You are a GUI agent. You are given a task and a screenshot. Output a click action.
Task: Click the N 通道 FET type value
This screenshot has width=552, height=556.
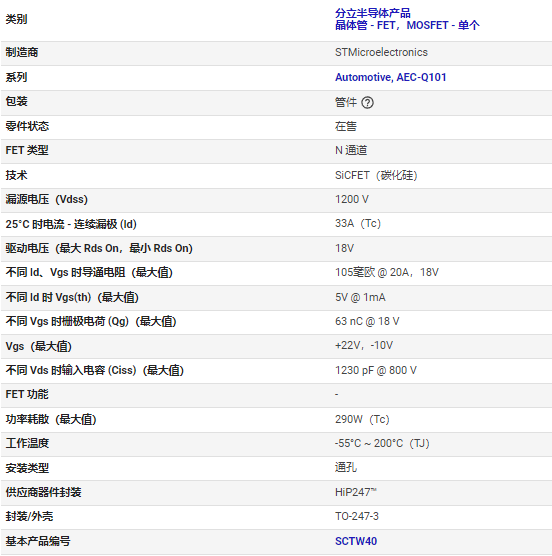tap(351, 150)
